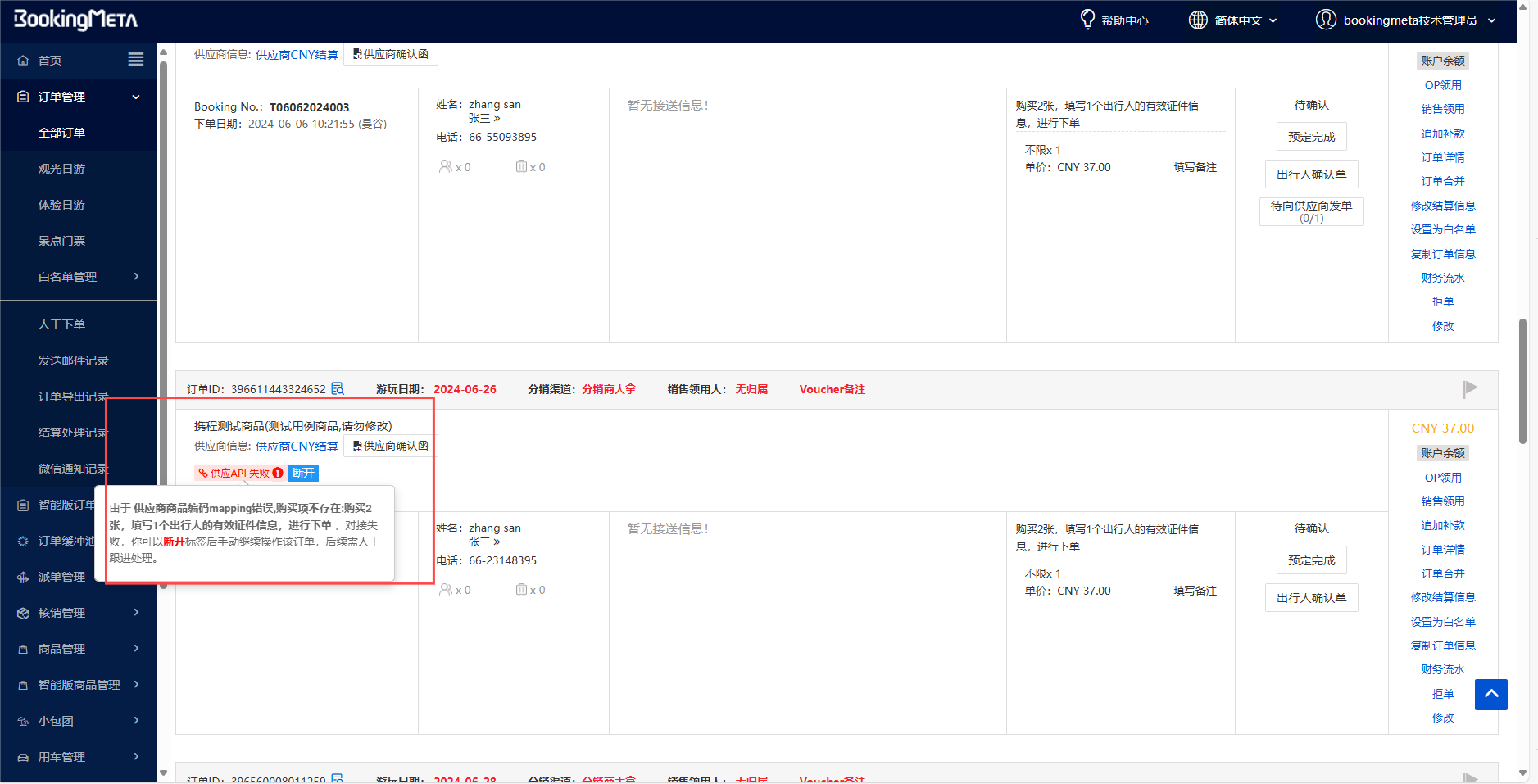Select 观光日游 in the sidebar
Image resolution: width=1538 pixels, height=784 pixels.
[61, 169]
